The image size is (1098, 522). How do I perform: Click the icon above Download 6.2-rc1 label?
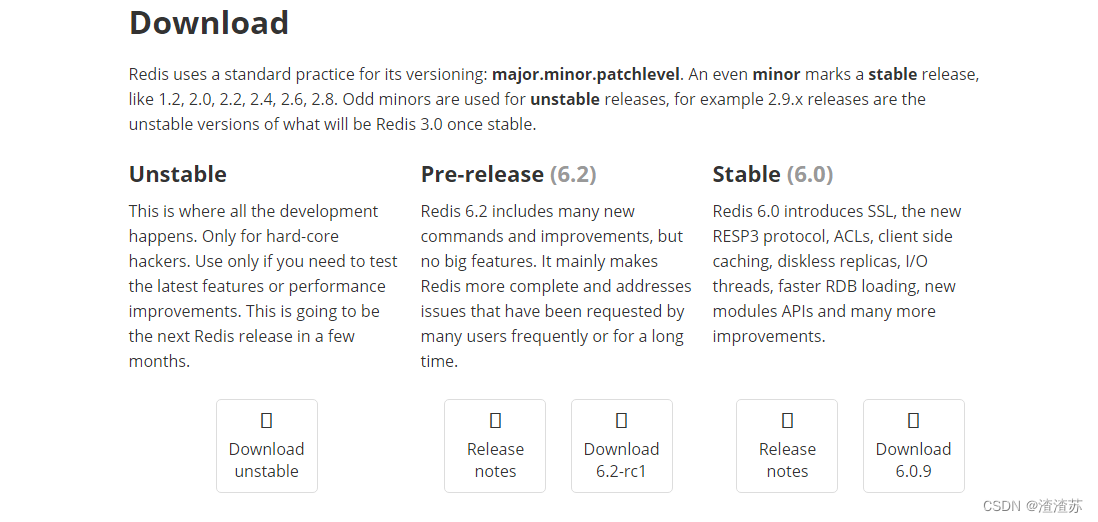(621, 420)
